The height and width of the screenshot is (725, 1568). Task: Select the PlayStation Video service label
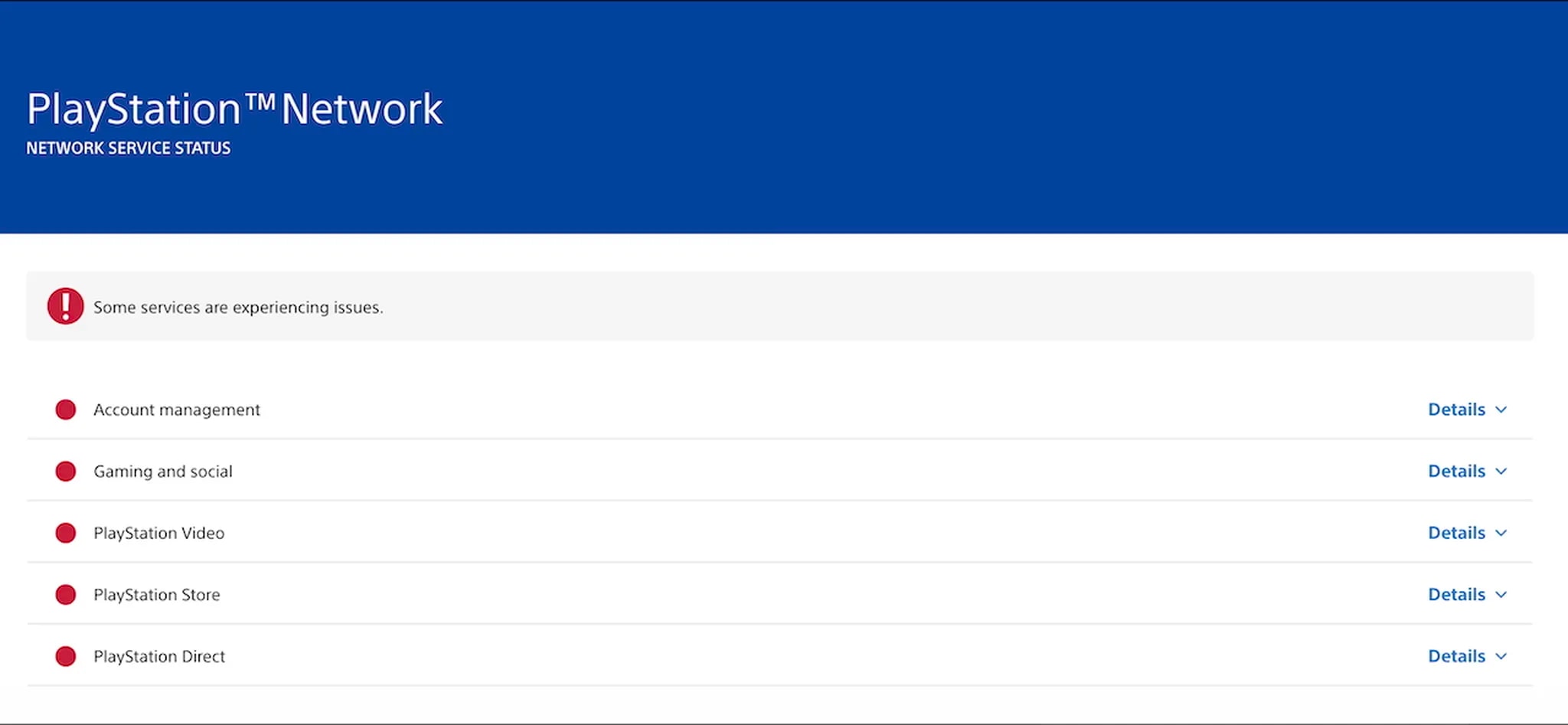[x=159, y=533]
